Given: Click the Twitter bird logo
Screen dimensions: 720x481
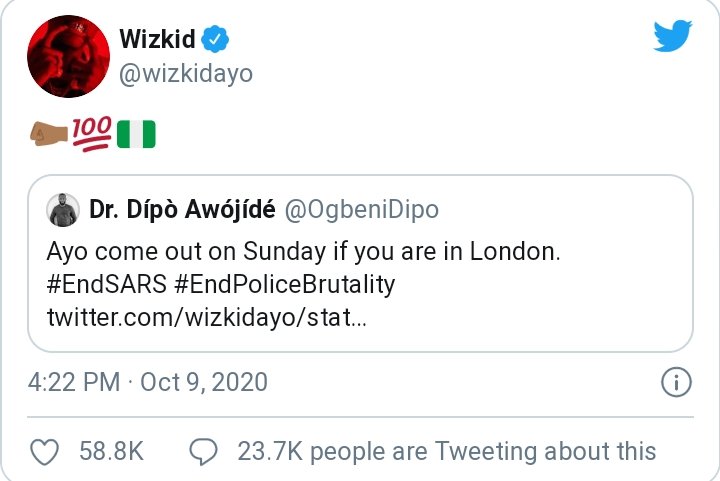Looking at the screenshot, I should pos(672,37).
